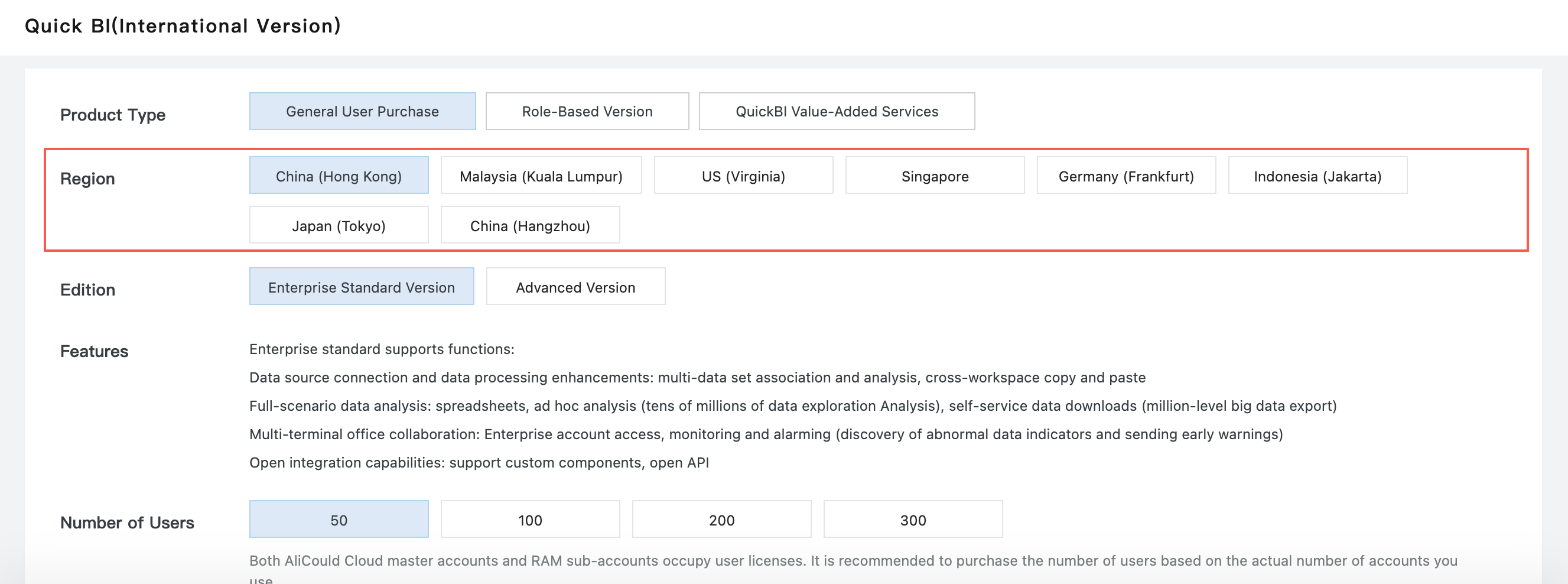Select QuickBI Value-Added Services option
The image size is (1568, 584).
click(837, 112)
